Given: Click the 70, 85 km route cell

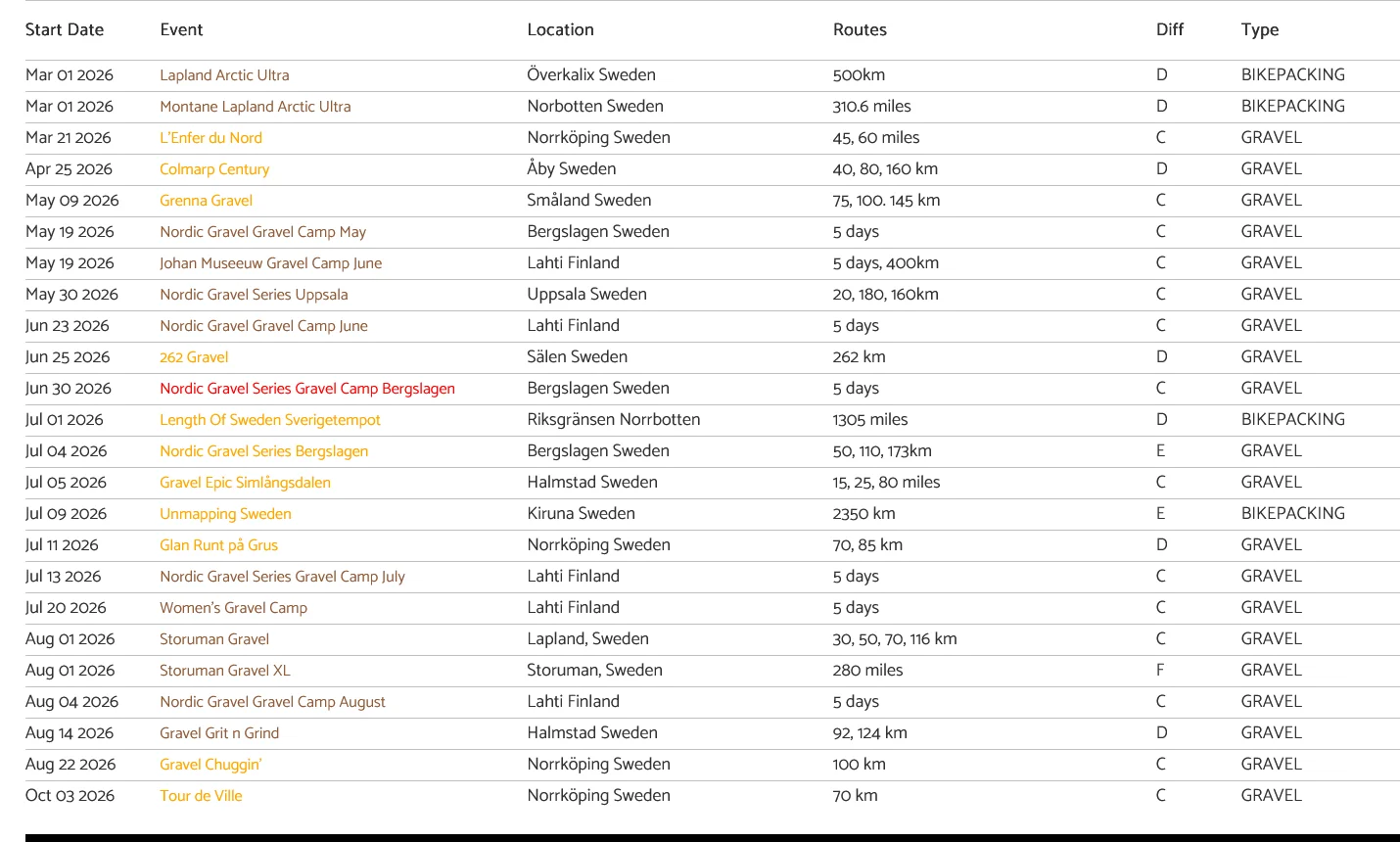Looking at the screenshot, I should [867, 545].
